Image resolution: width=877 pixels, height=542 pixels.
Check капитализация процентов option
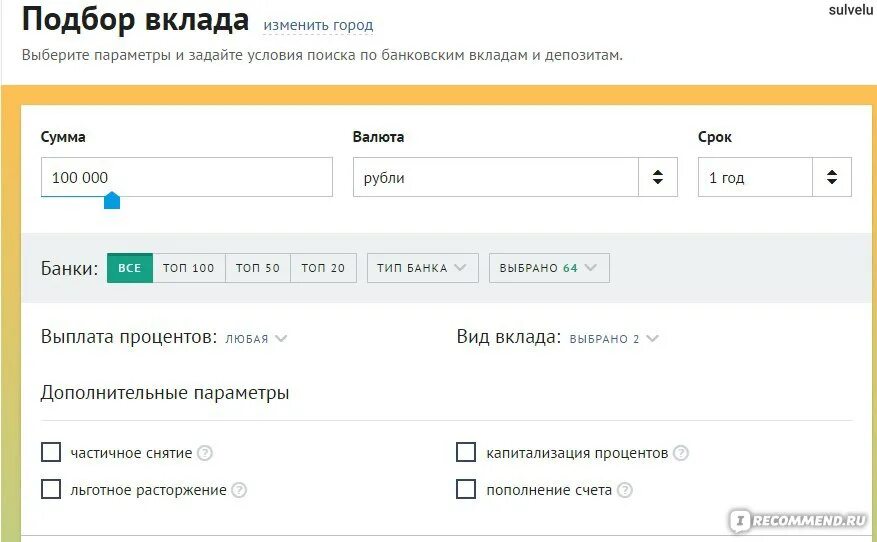pyautogui.click(x=466, y=452)
